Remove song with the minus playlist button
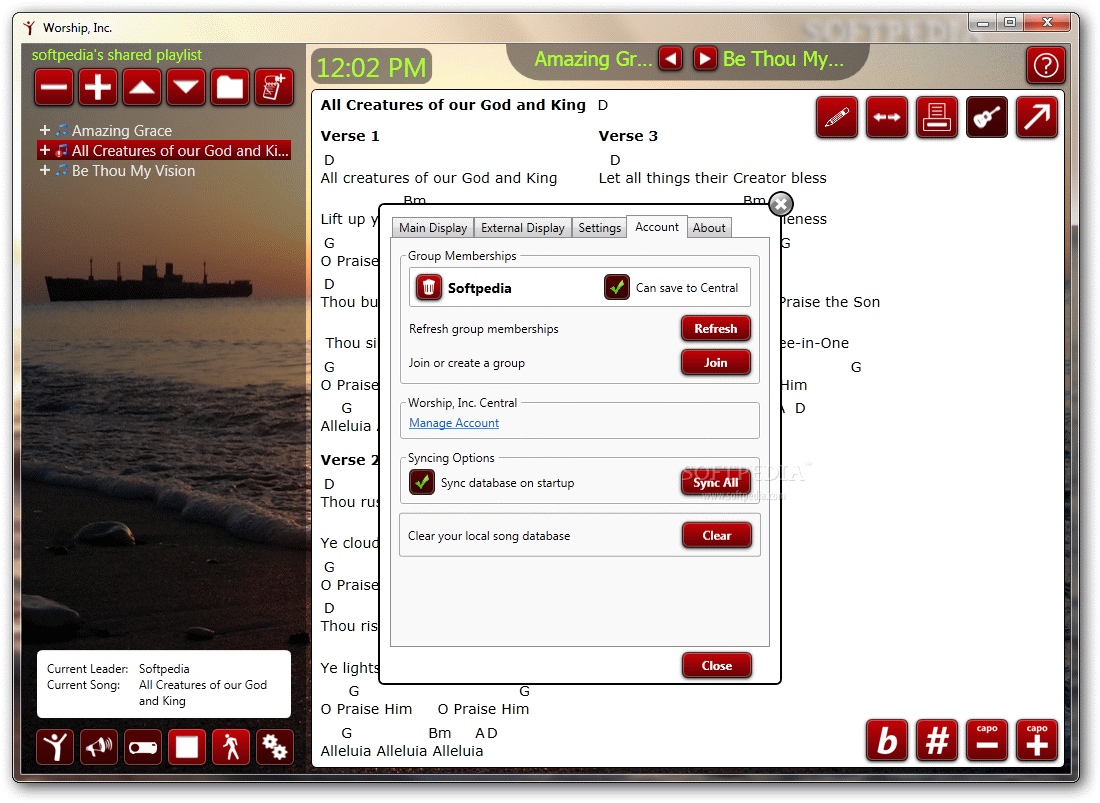This screenshot has height=803, width=1100. click(54, 88)
